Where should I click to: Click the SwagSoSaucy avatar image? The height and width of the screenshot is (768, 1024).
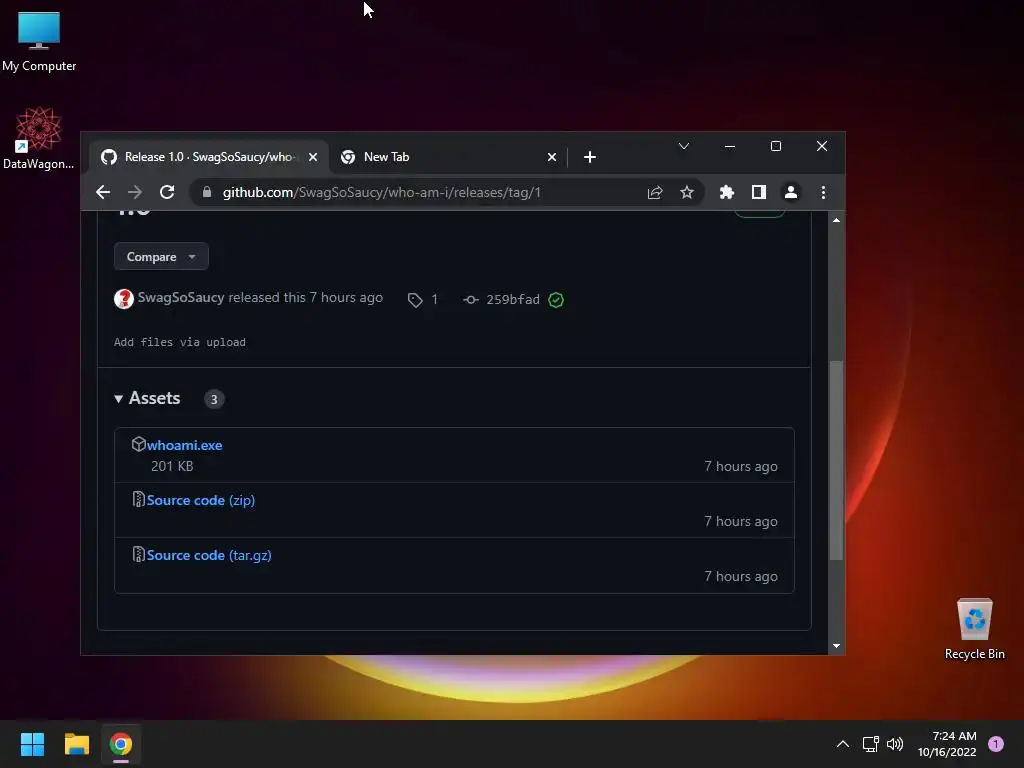click(x=124, y=298)
